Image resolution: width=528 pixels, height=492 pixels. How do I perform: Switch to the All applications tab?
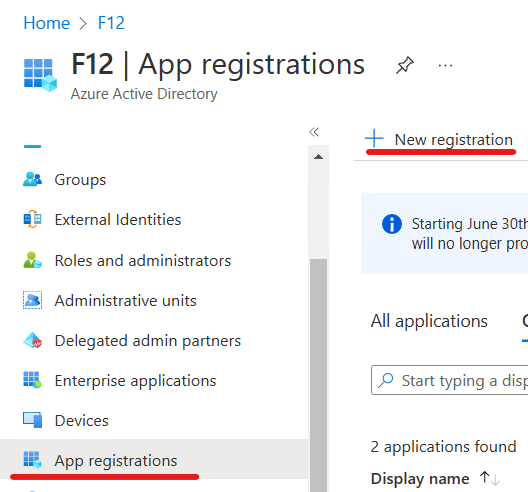tap(429, 321)
